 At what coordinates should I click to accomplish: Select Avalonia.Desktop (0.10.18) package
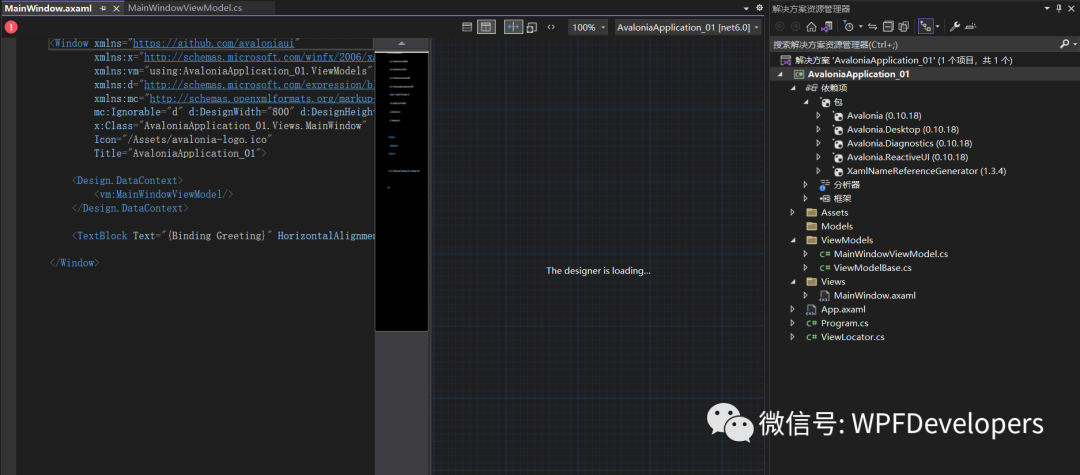click(902, 129)
